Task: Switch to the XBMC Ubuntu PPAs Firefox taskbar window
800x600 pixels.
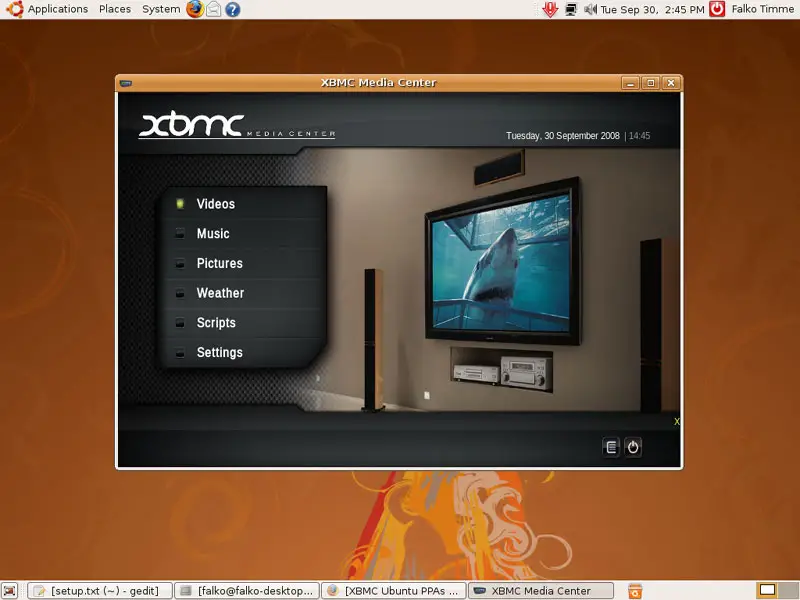Action: pyautogui.click(x=394, y=591)
